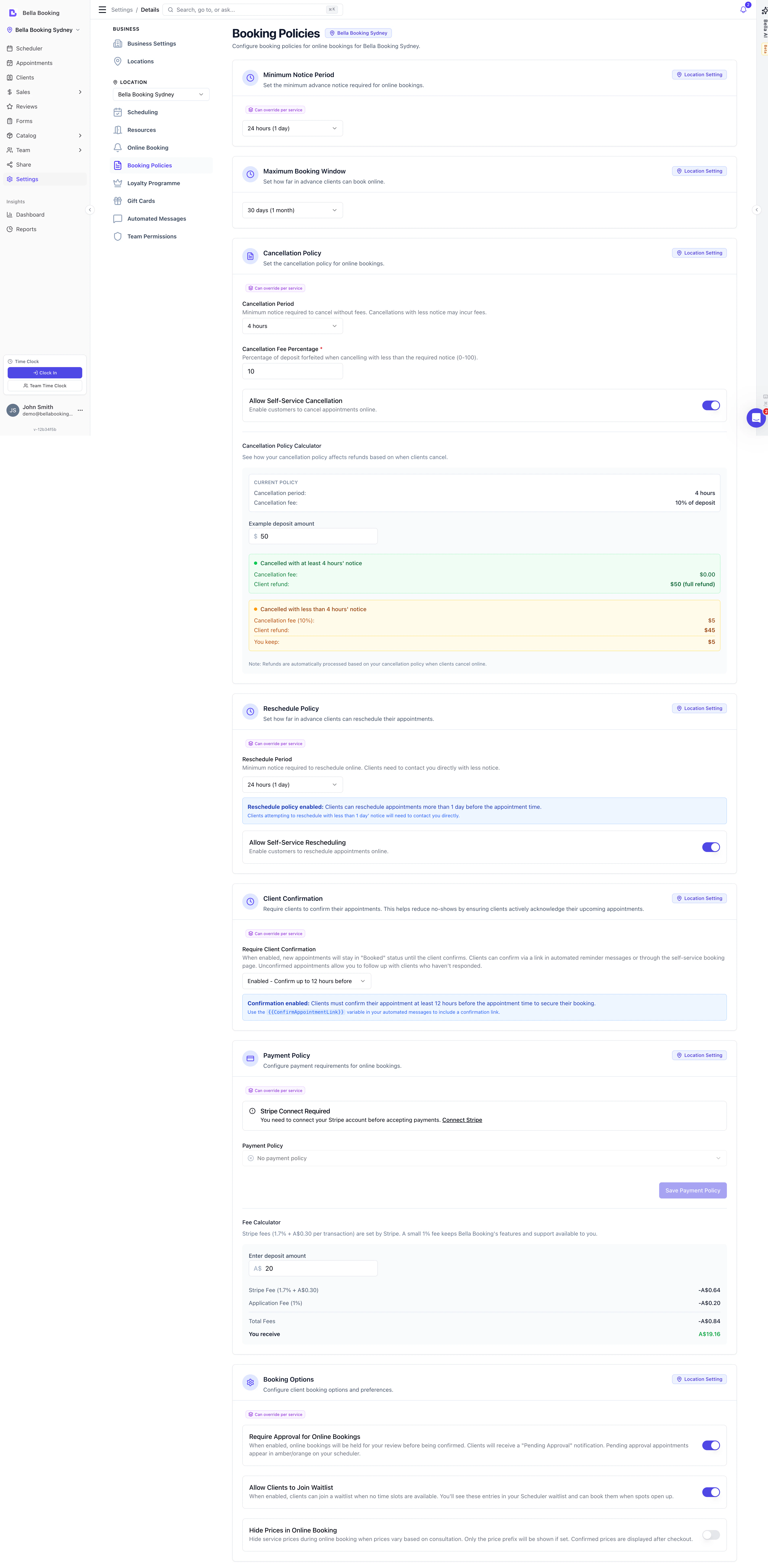Open the Insights Dashboard

click(45, 215)
